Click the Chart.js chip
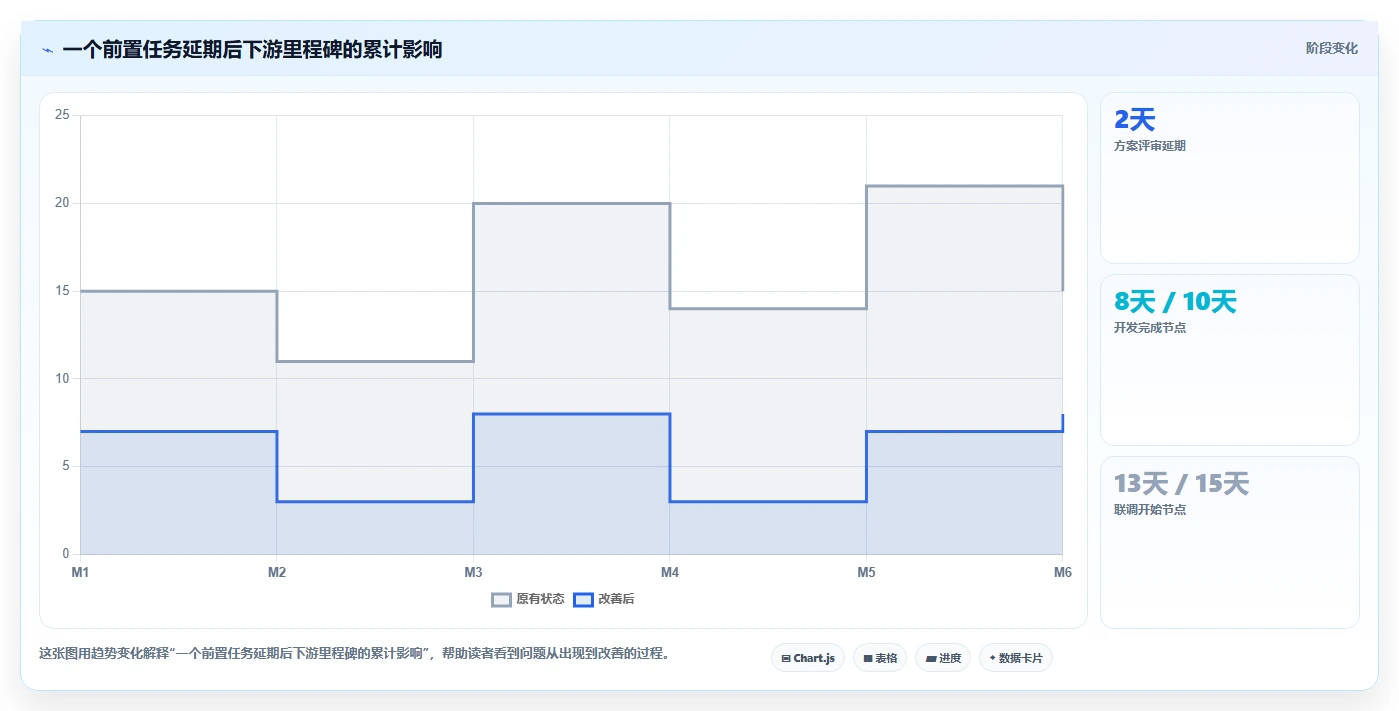This screenshot has width=1399, height=711. [808, 658]
